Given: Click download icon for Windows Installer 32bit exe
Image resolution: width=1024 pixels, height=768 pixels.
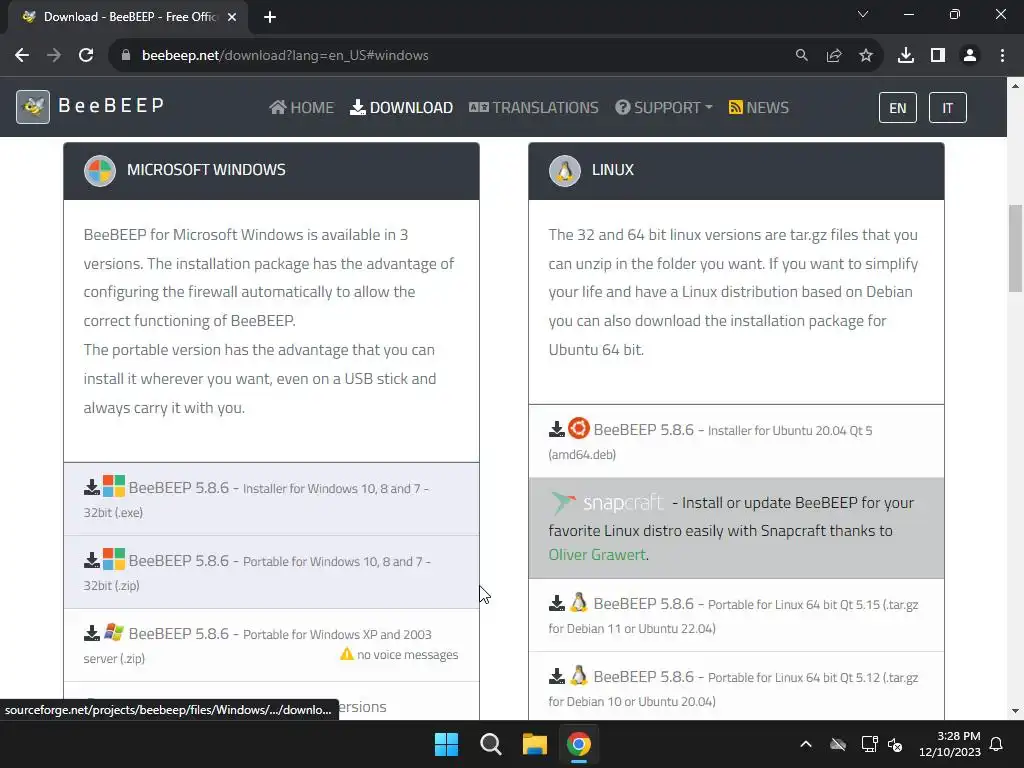Looking at the screenshot, I should pos(91,487).
